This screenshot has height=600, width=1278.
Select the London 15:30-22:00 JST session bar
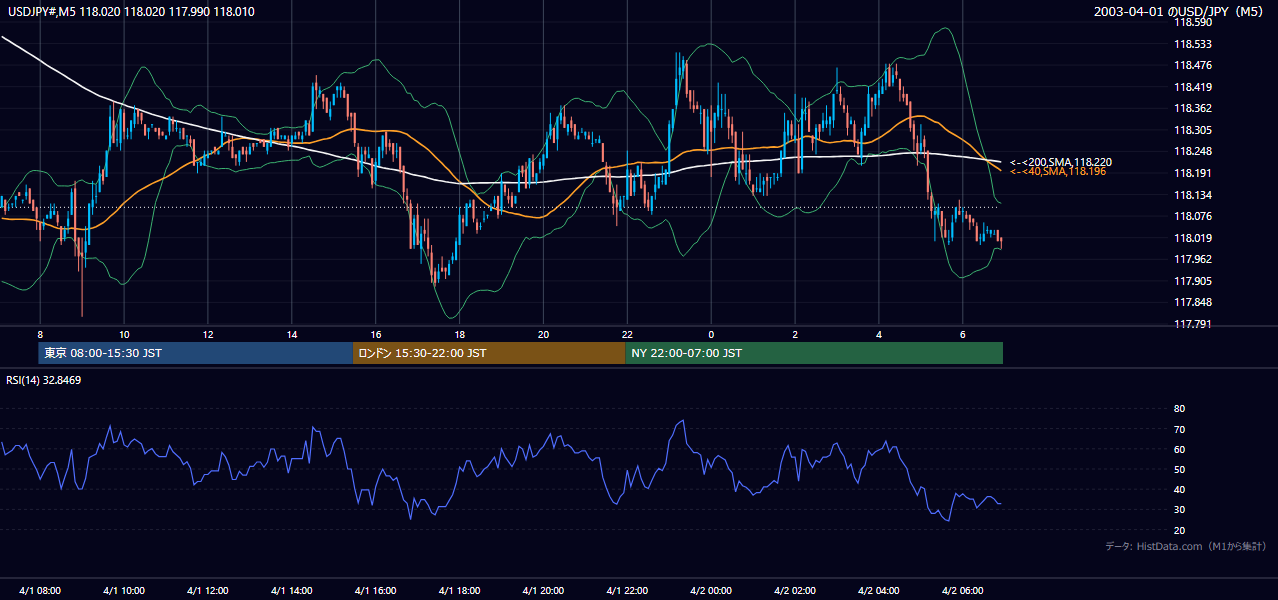[489, 353]
